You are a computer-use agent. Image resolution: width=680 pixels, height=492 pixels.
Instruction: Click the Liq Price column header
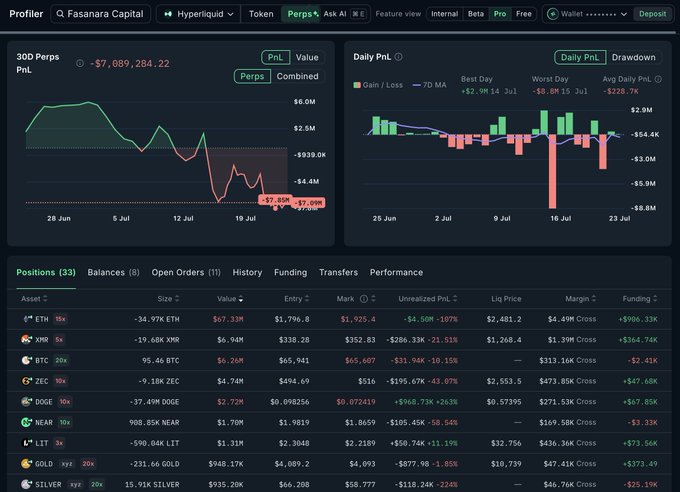tap(506, 298)
